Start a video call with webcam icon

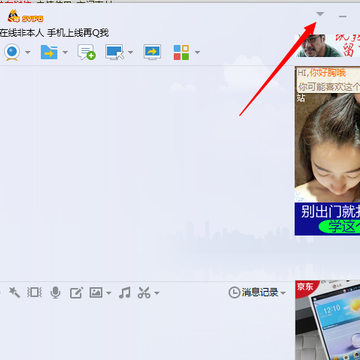click(12, 52)
